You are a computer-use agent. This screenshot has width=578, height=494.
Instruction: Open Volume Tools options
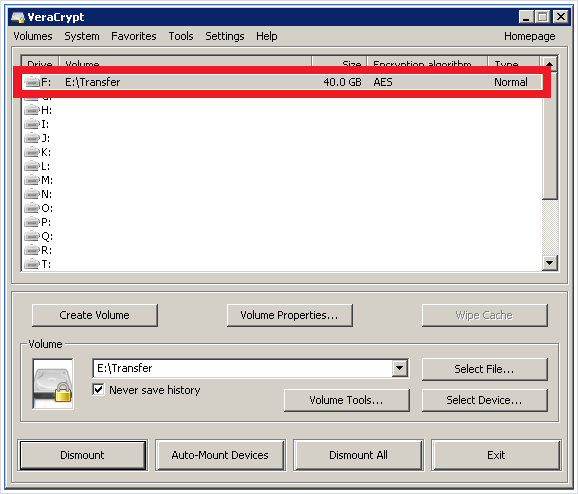(347, 400)
